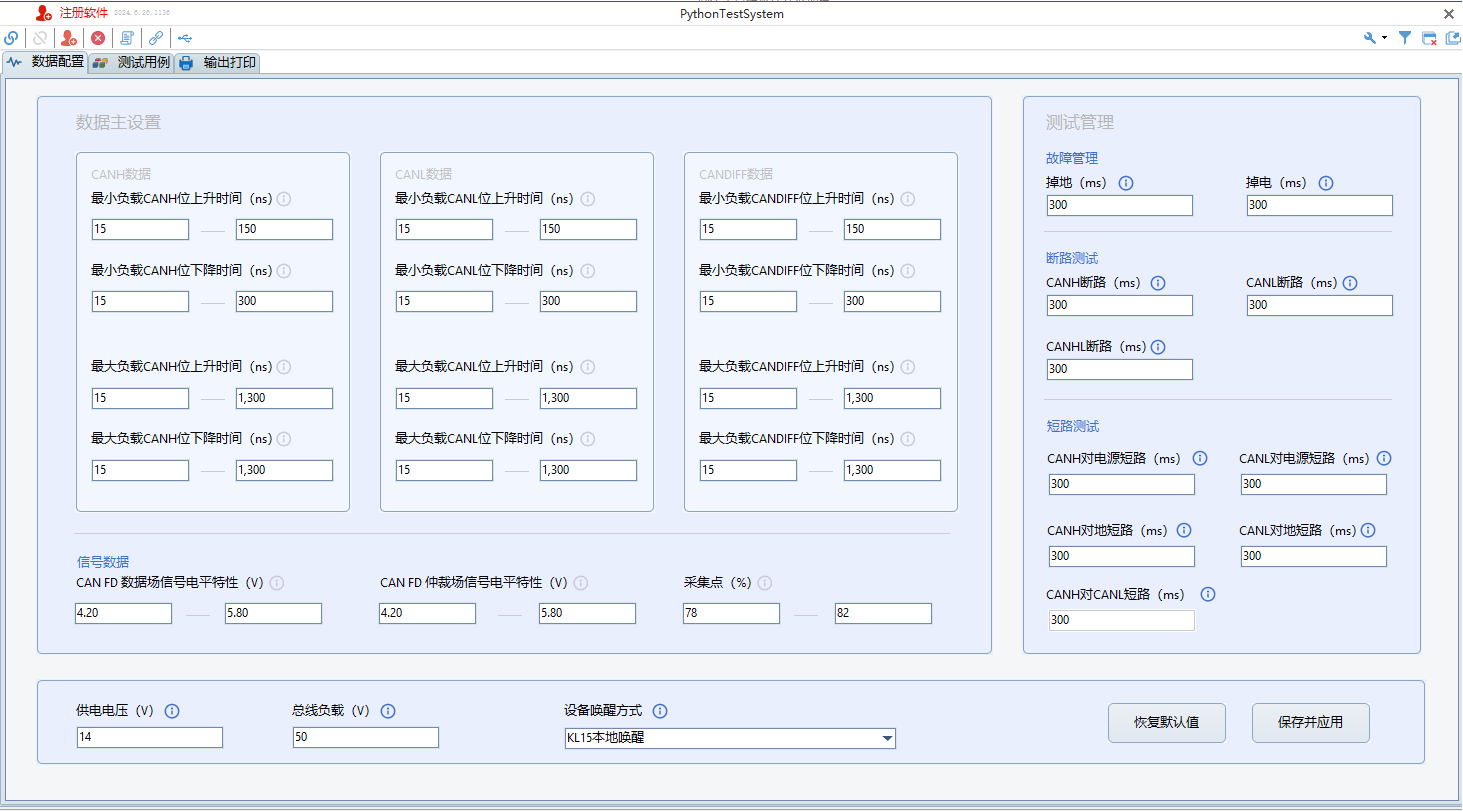Click info icon beside 最大负载CANL位下降时间
1463x811 pixels.
pyautogui.click(x=588, y=439)
